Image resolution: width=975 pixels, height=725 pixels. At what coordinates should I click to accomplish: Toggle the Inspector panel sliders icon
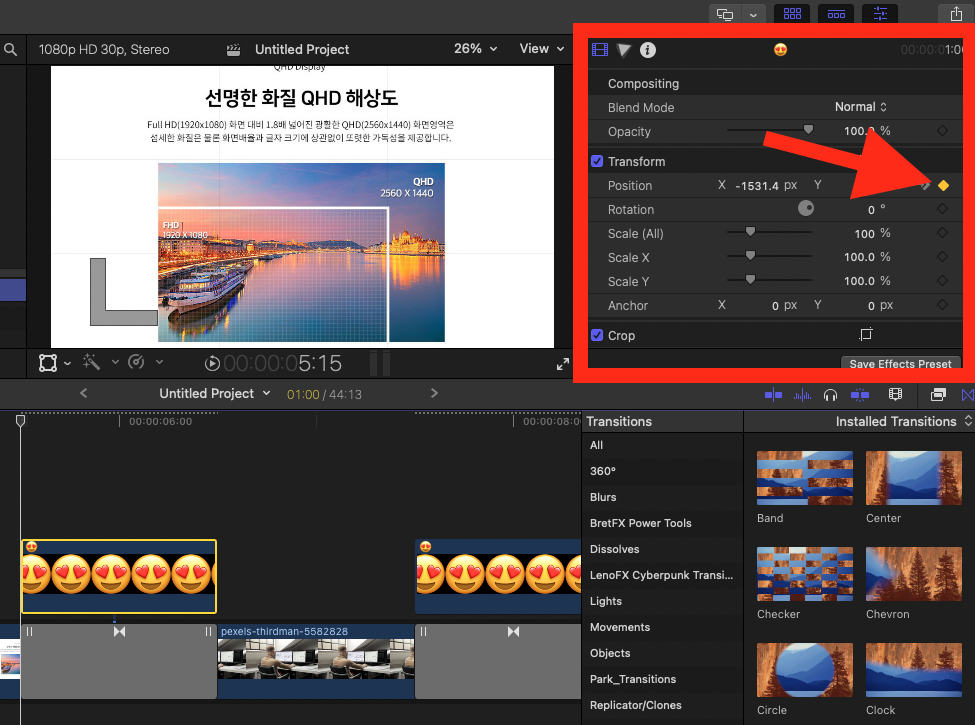click(880, 14)
